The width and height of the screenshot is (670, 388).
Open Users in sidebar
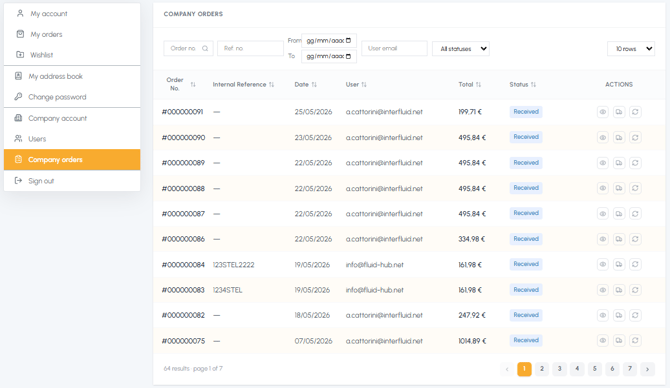[x=72, y=139]
